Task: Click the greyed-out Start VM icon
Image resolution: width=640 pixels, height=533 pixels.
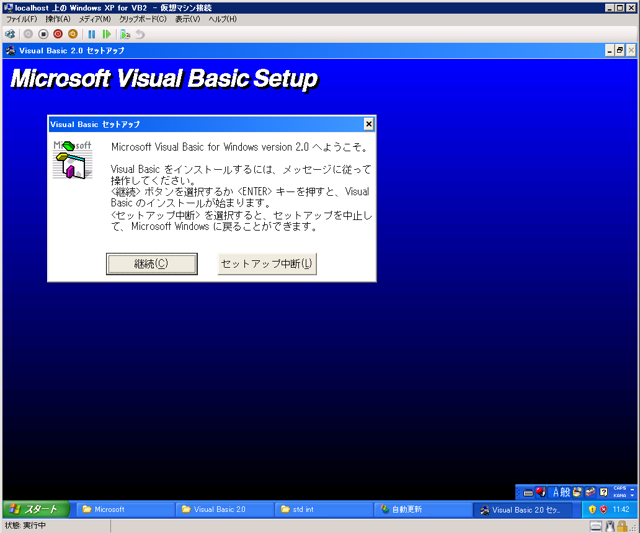Action: tap(28, 34)
